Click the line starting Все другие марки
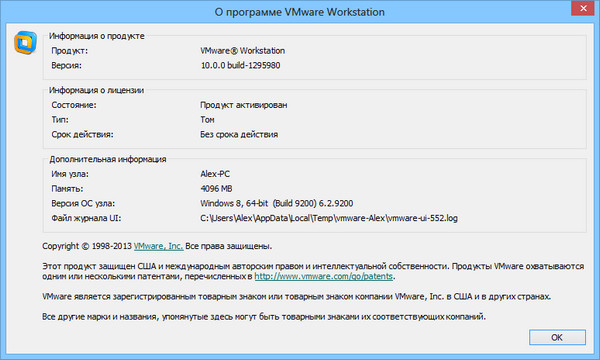The width and height of the screenshot is (600, 360). [x=264, y=317]
